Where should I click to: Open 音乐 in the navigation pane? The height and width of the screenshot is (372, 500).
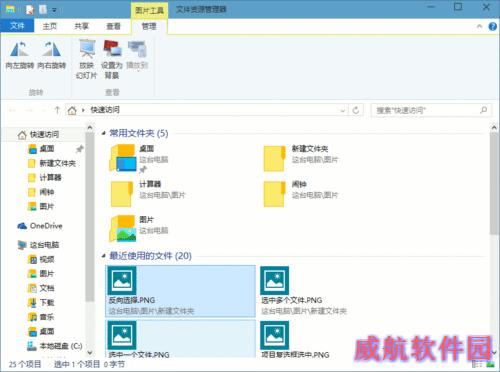coord(41,317)
